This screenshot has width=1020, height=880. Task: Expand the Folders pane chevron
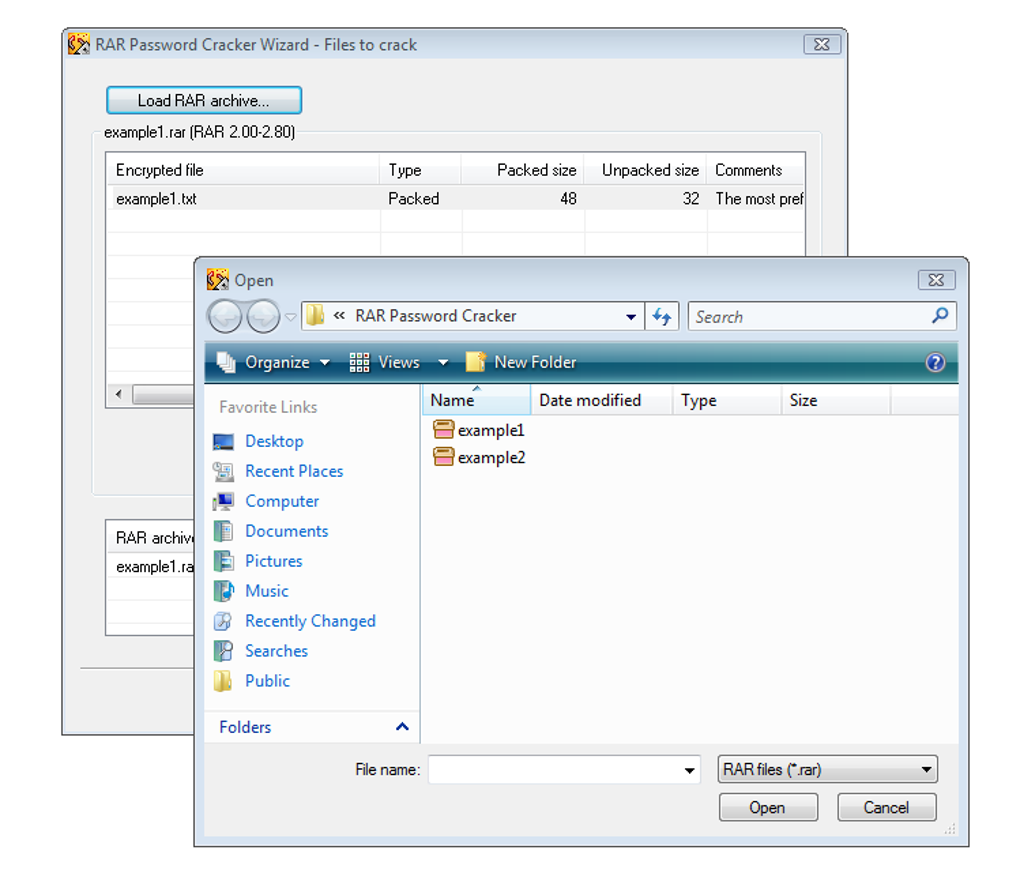coord(402,727)
